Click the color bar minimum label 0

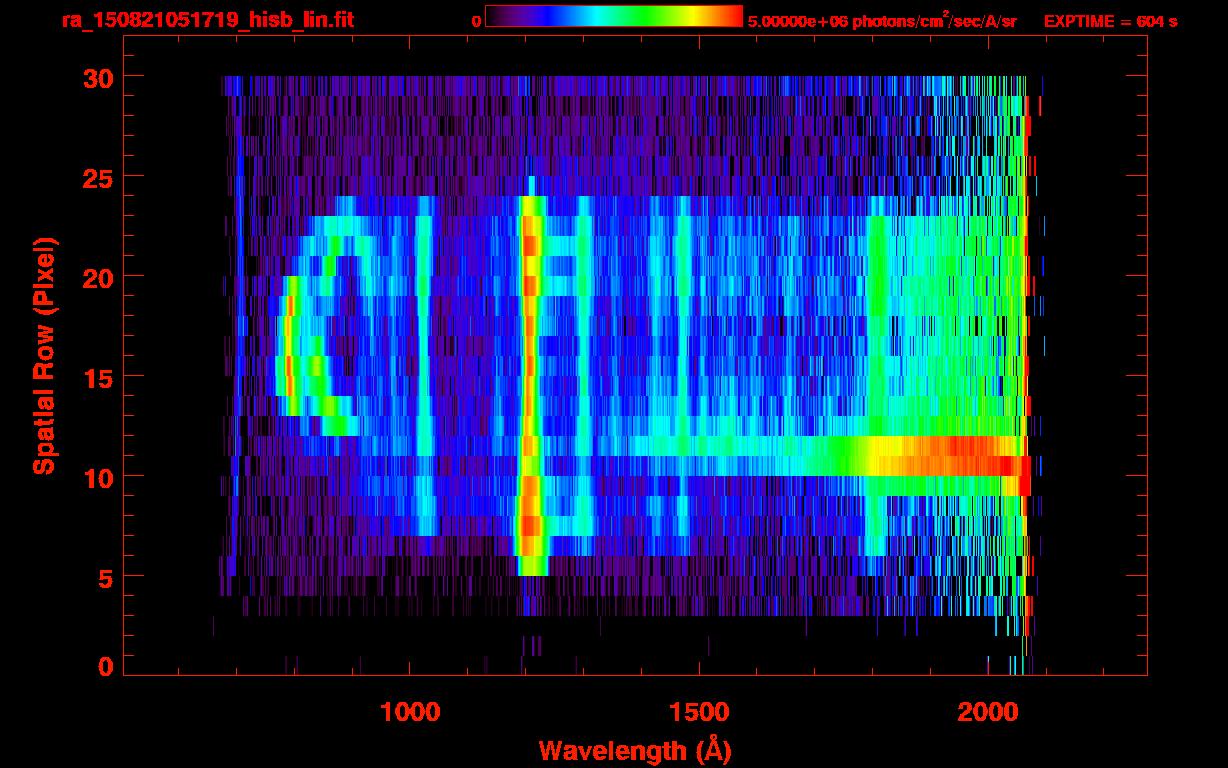[x=476, y=21]
